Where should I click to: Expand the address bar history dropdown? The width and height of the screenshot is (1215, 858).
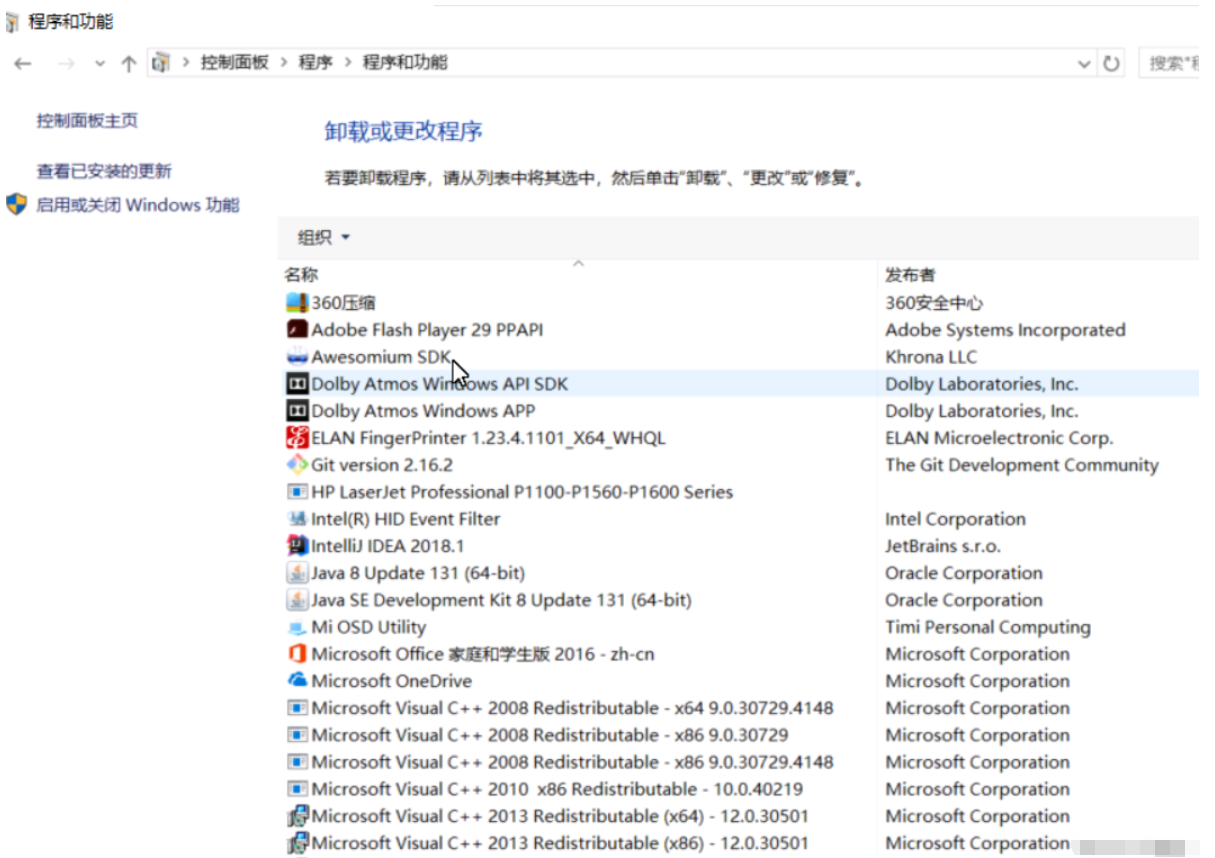pos(1084,63)
